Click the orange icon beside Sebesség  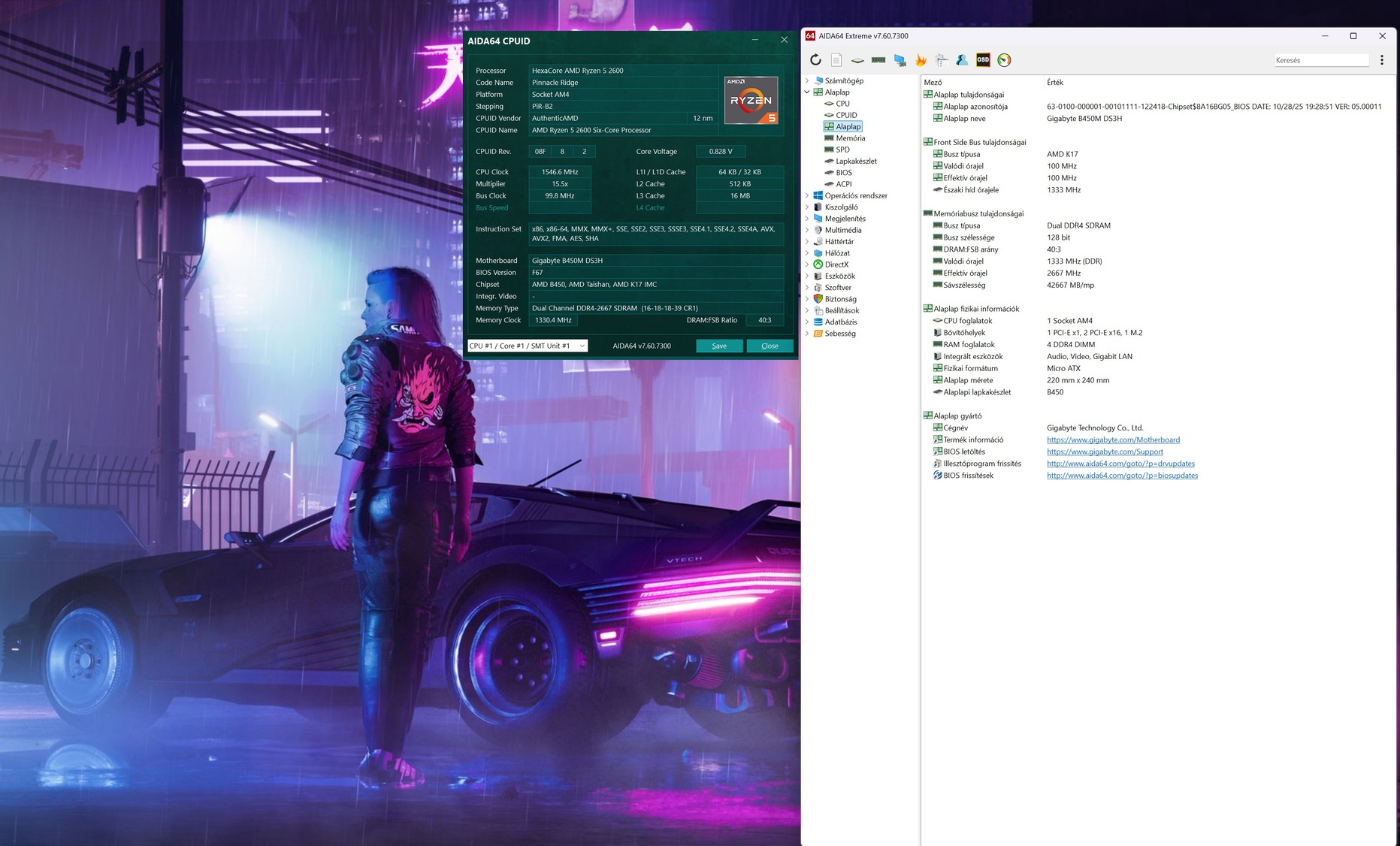click(818, 334)
